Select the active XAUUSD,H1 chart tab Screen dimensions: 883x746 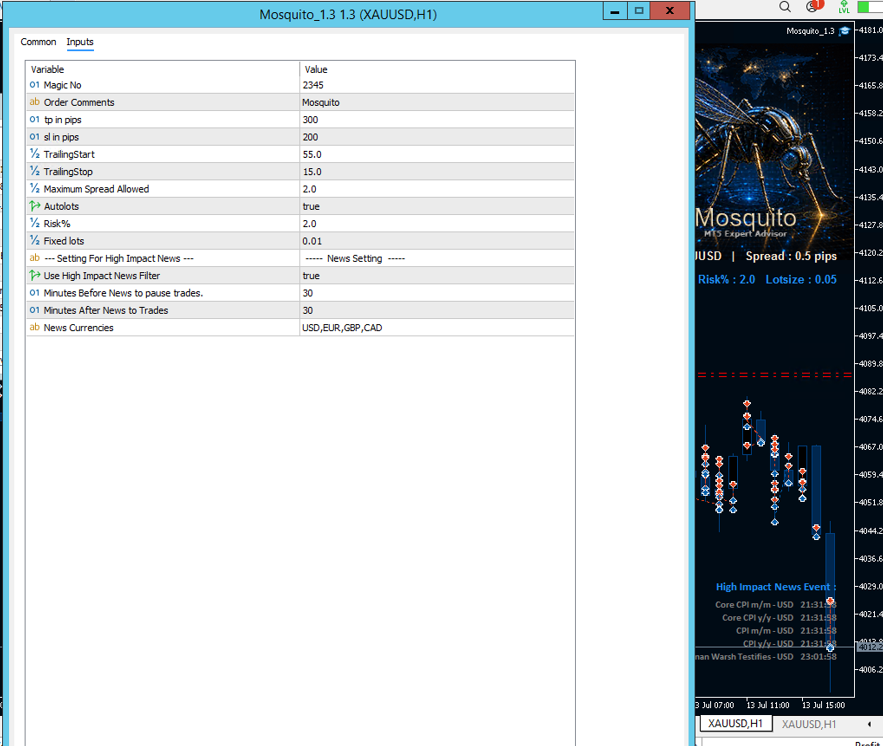click(735, 723)
